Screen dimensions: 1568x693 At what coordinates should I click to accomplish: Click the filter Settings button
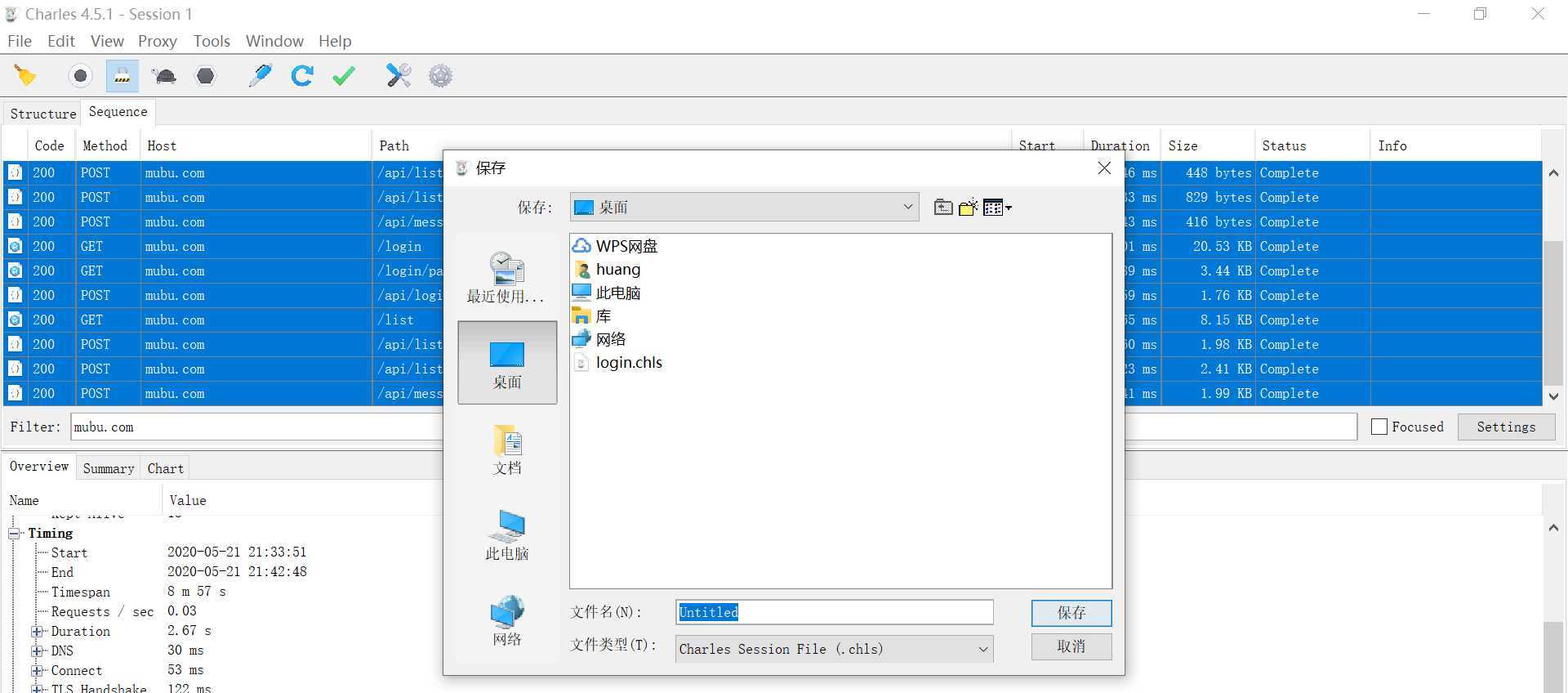1506,427
